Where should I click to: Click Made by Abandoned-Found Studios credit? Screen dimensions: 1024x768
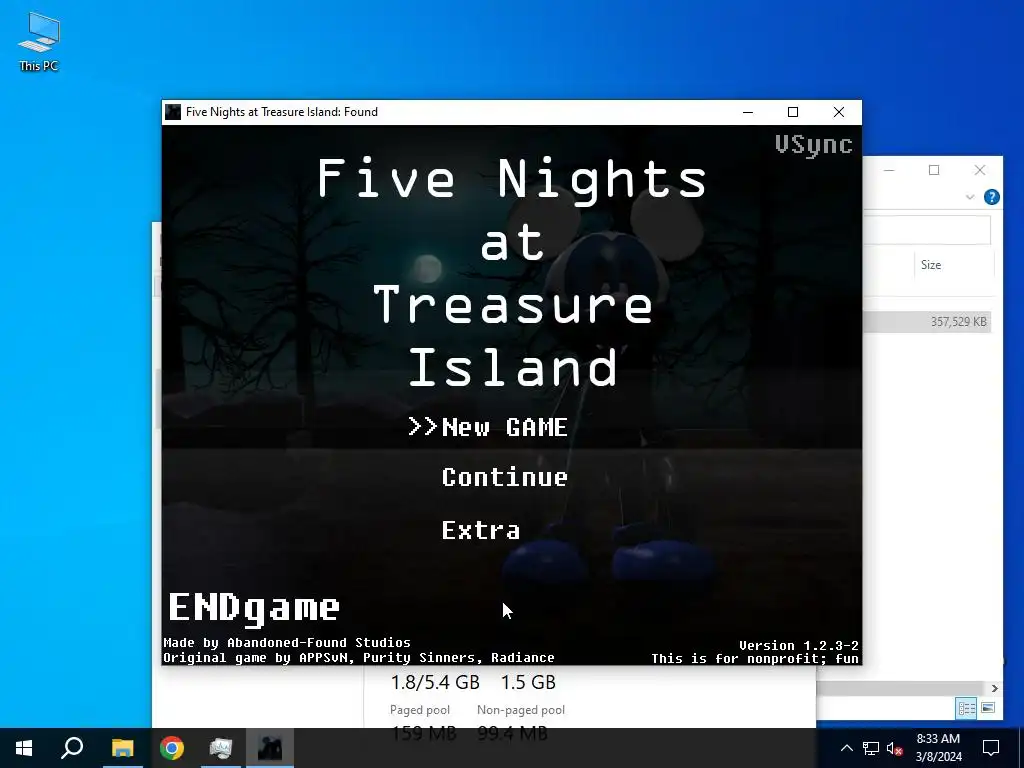click(x=287, y=643)
